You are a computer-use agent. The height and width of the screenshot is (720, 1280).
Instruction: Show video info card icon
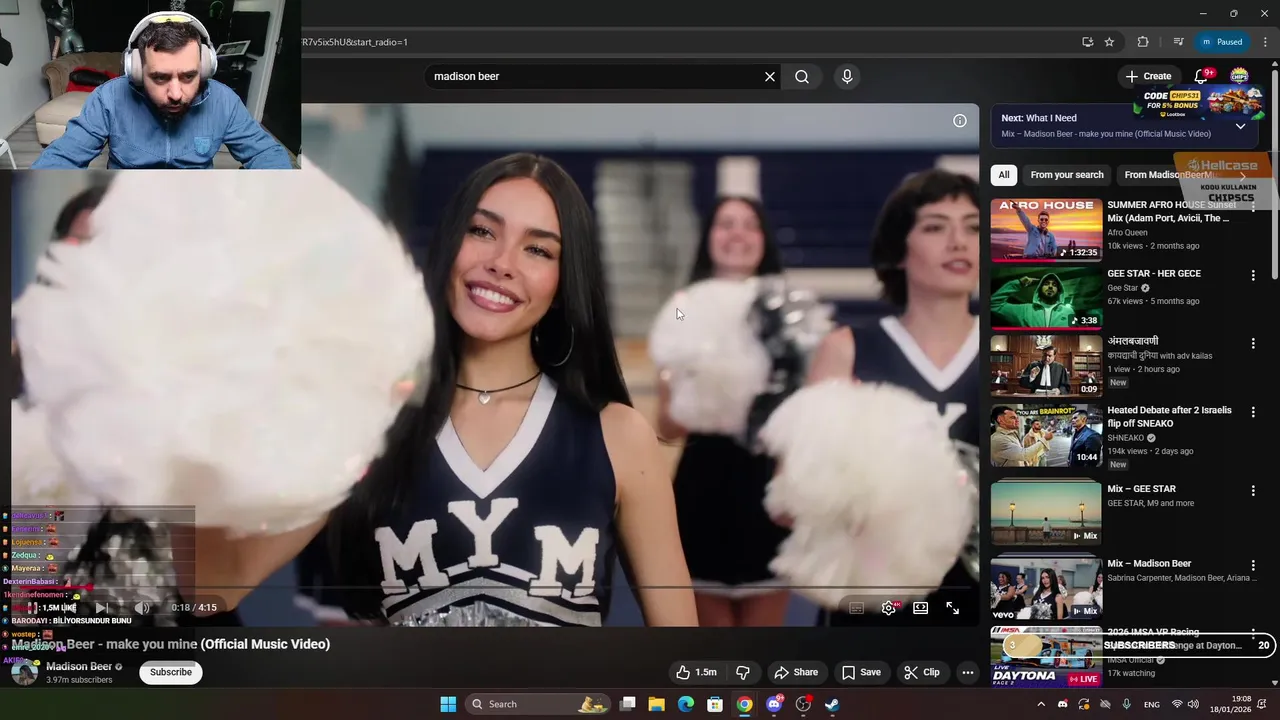coord(960,121)
